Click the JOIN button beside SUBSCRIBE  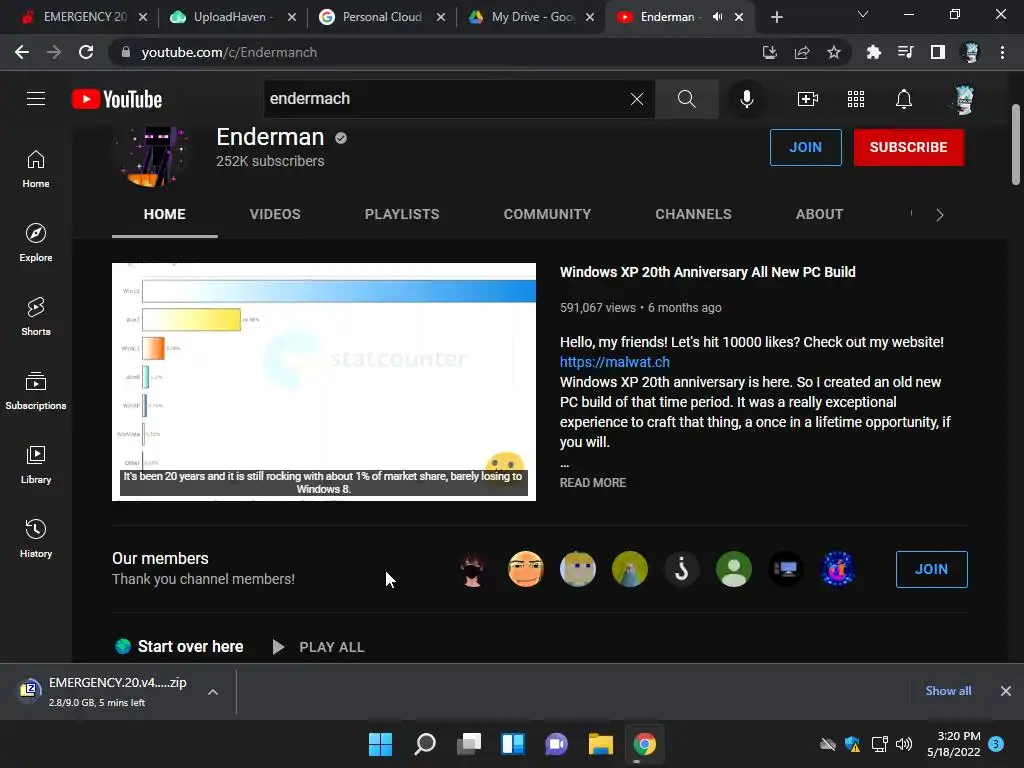805,148
